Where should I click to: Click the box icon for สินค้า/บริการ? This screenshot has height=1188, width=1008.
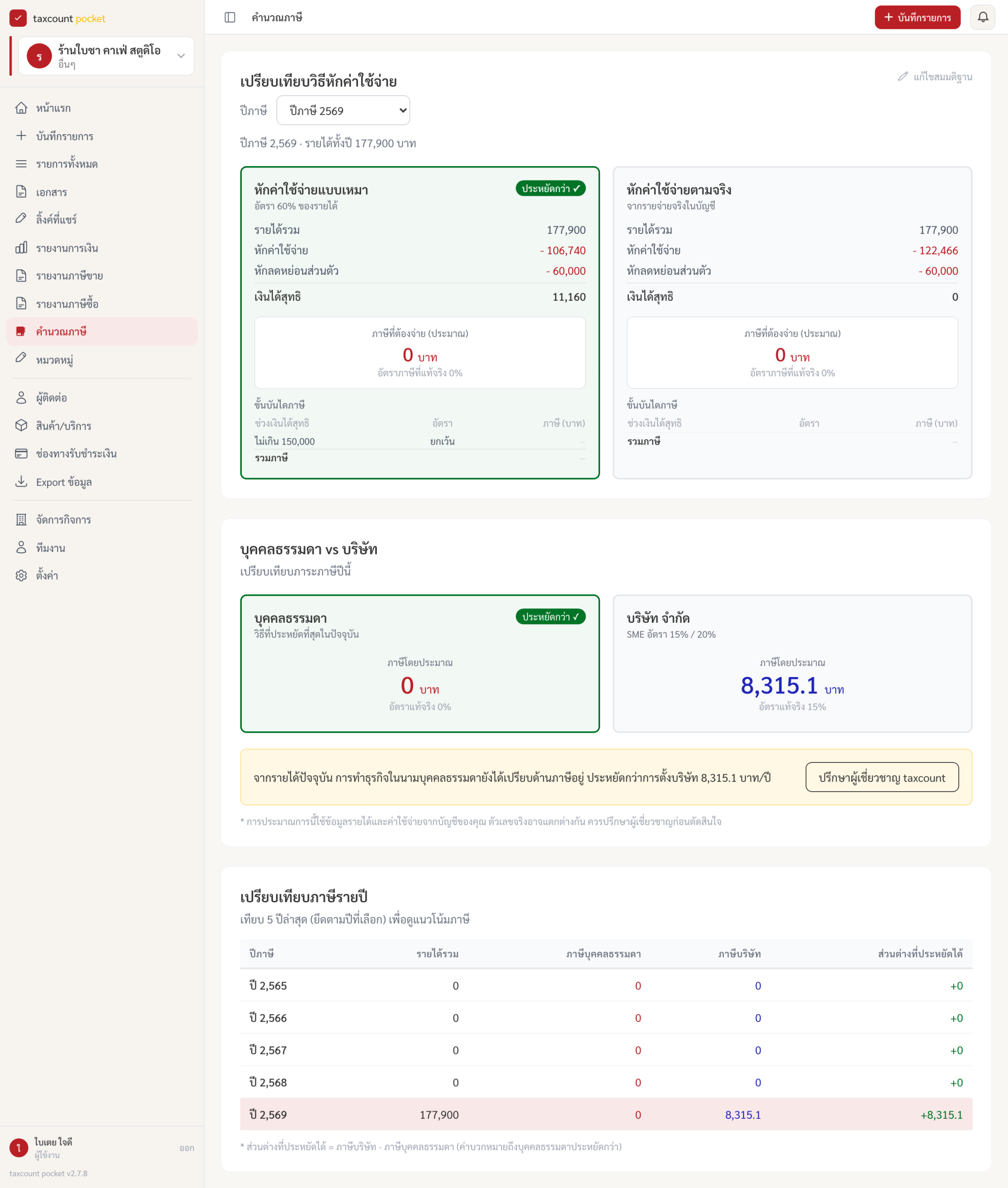(x=21, y=426)
